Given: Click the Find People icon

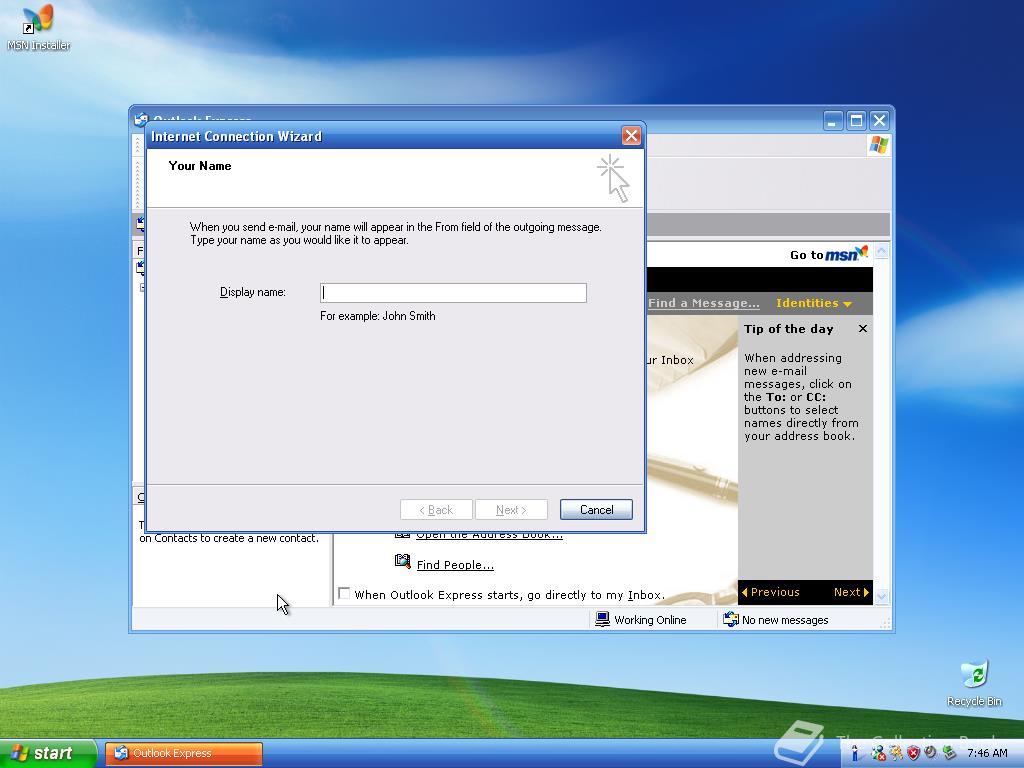Looking at the screenshot, I should pyautogui.click(x=402, y=562).
